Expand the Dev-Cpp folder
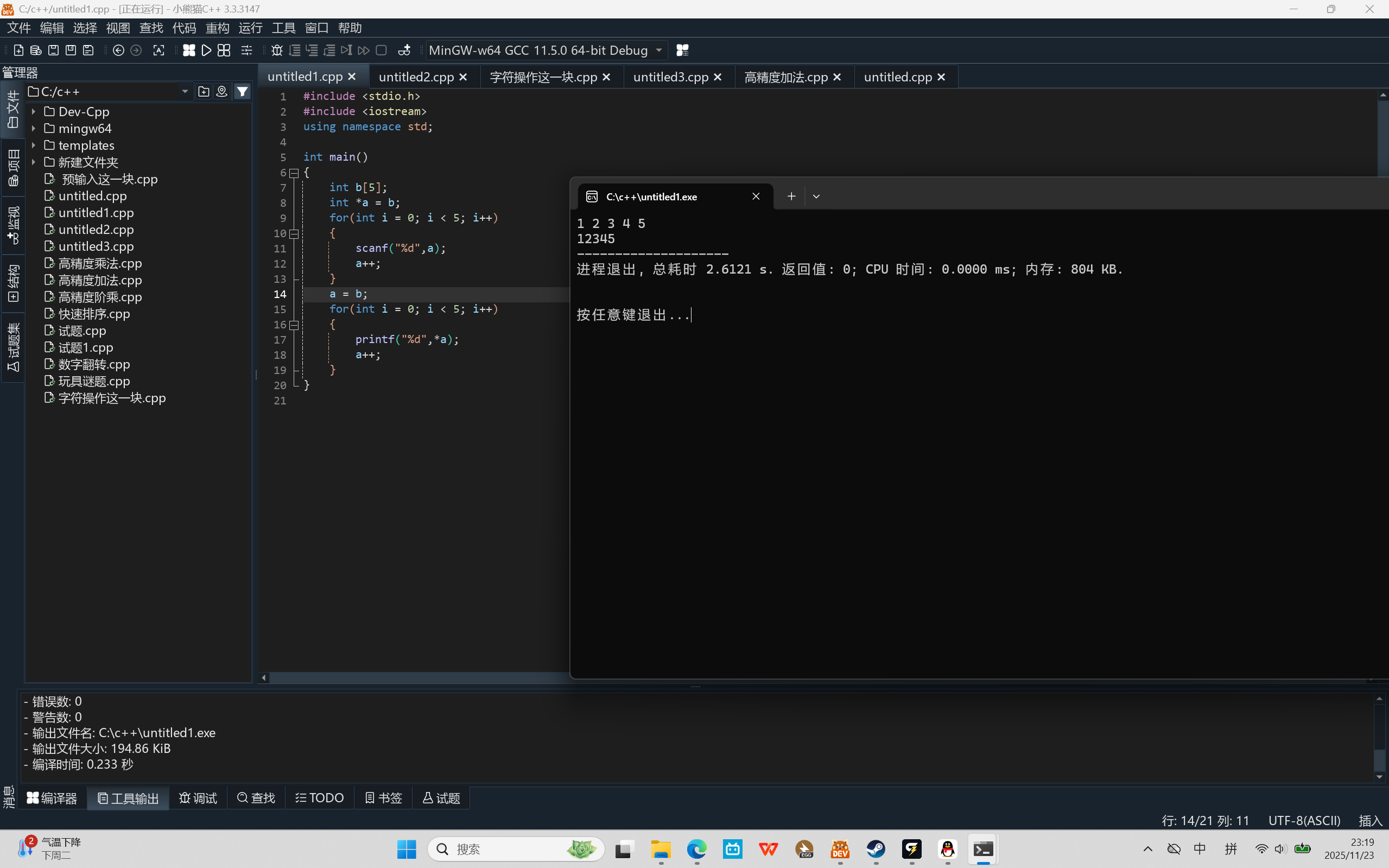Viewport: 1389px width, 868px height. 34,112
